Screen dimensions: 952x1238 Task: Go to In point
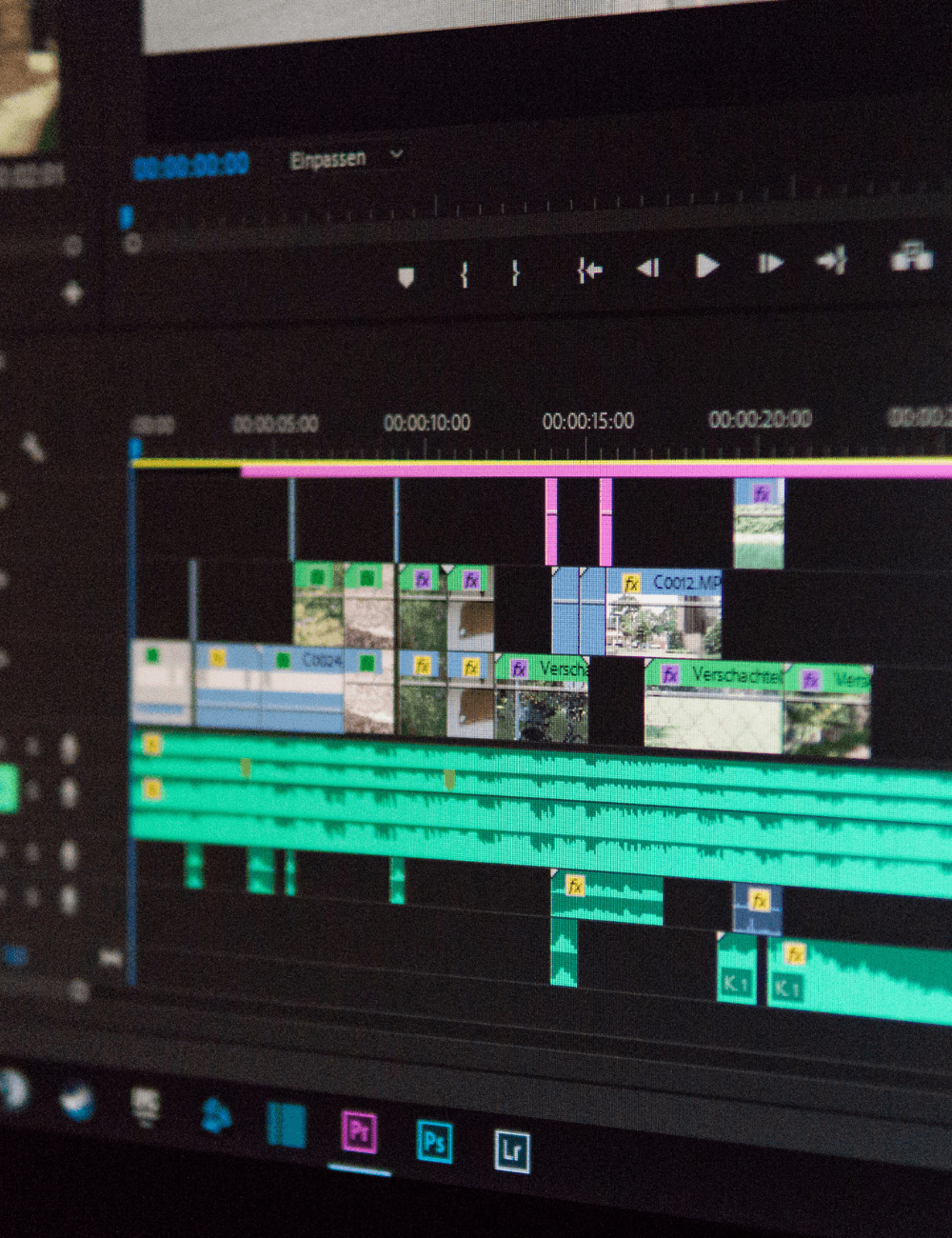pyautogui.click(x=589, y=271)
